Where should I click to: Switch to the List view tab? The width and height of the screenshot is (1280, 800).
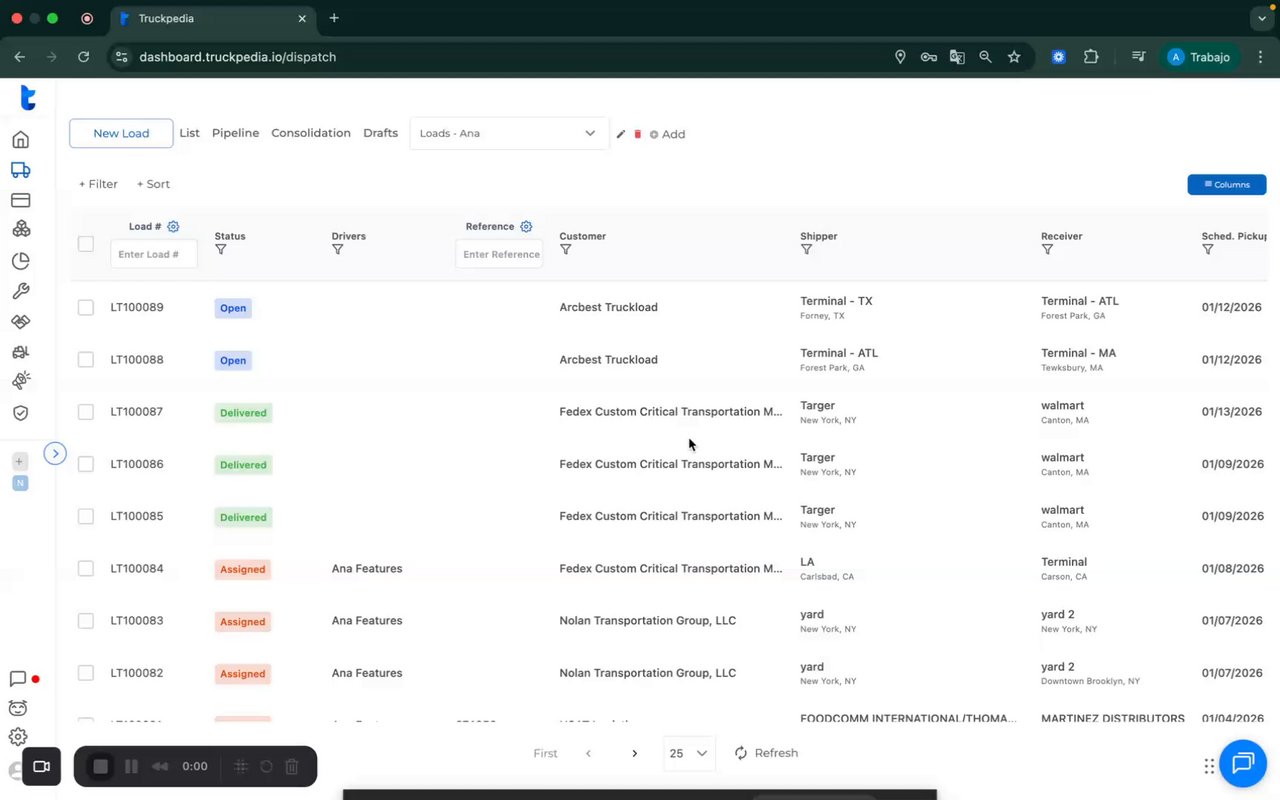click(x=189, y=133)
